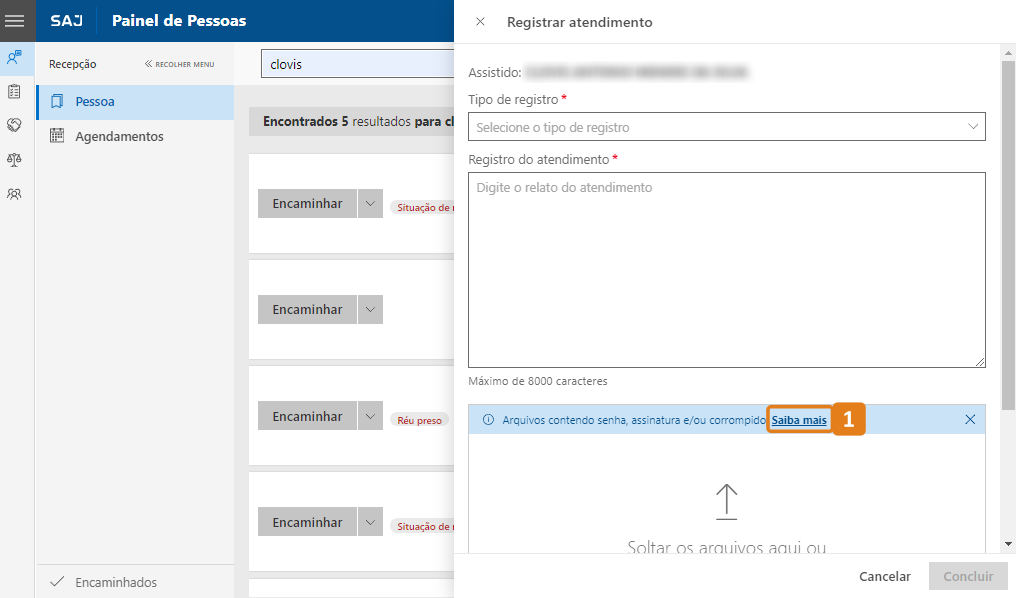Image resolution: width=1016 pixels, height=598 pixels.
Task: Expand the first result's Encaminhar dropdown arrow
Action: (x=370, y=203)
